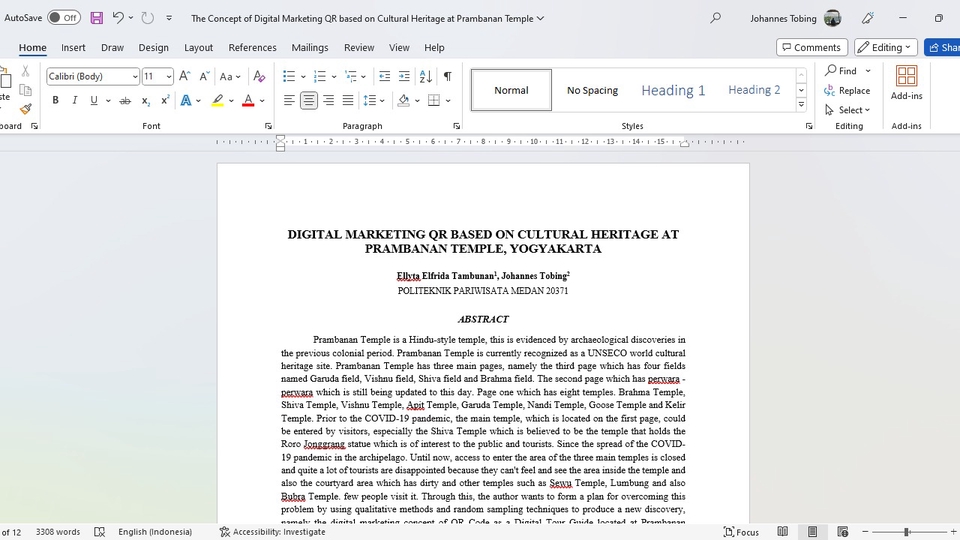Toggle Focus mode in status bar
The width and height of the screenshot is (960, 540).
741,531
